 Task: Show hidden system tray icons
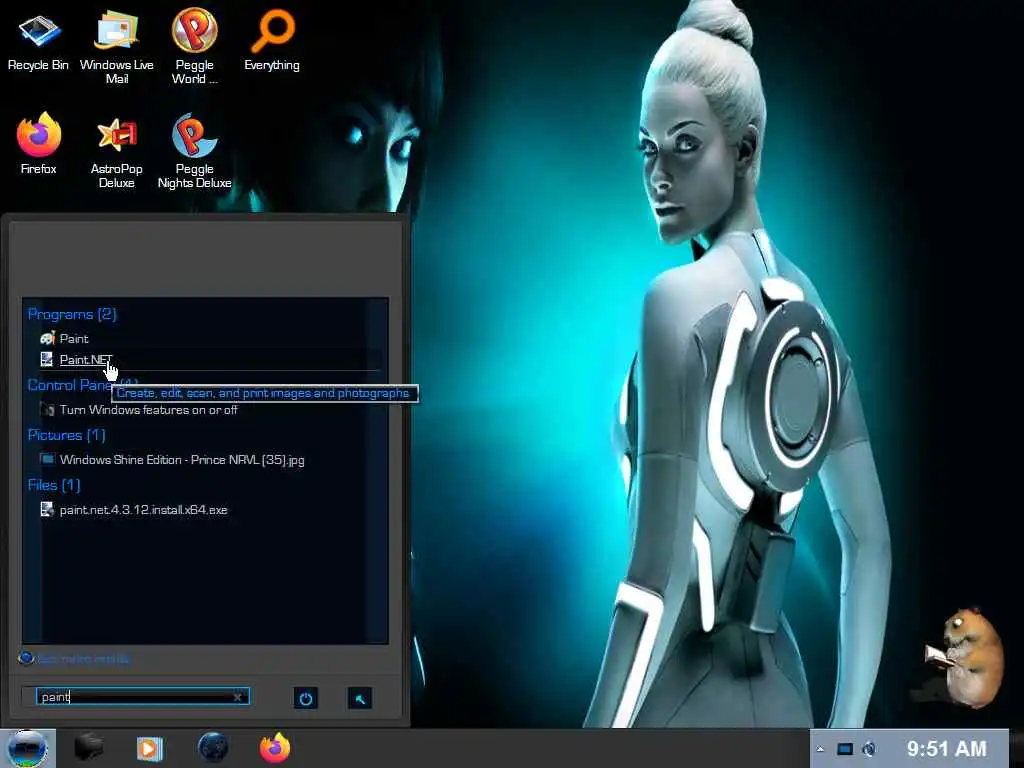click(x=820, y=749)
